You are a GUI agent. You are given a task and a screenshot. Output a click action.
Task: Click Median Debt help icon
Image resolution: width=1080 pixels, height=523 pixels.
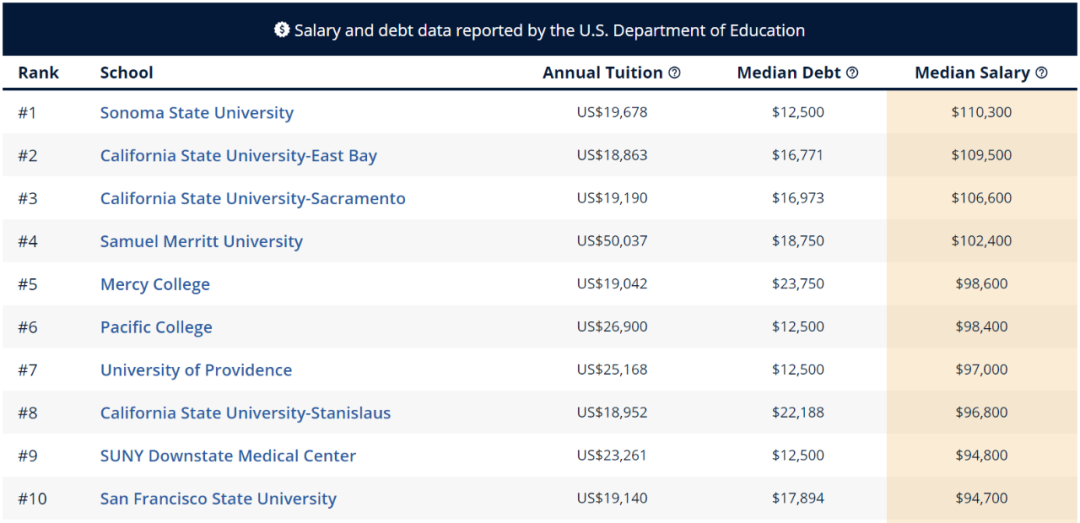coord(852,73)
